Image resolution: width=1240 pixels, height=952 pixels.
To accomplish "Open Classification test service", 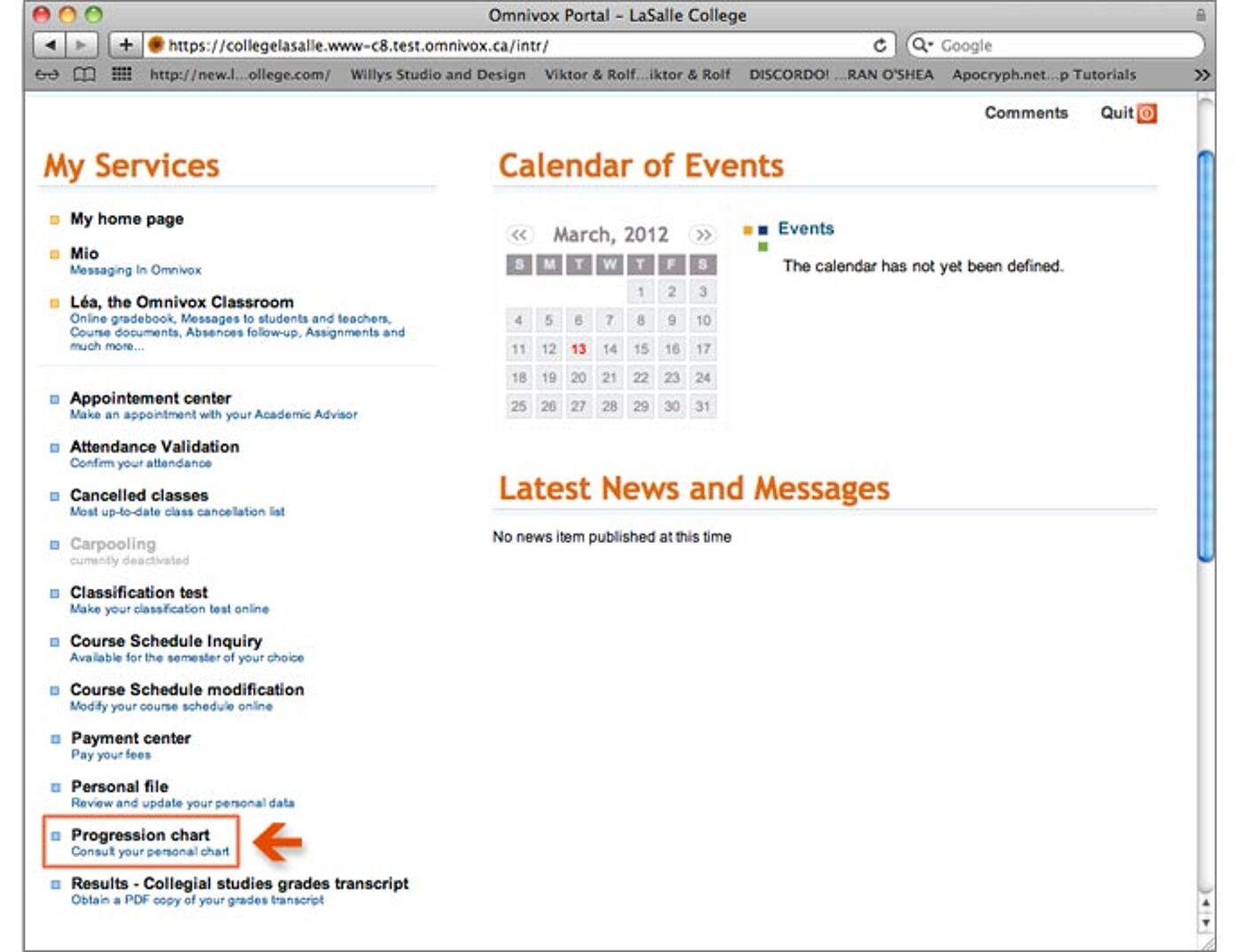I will pyautogui.click(x=139, y=592).
